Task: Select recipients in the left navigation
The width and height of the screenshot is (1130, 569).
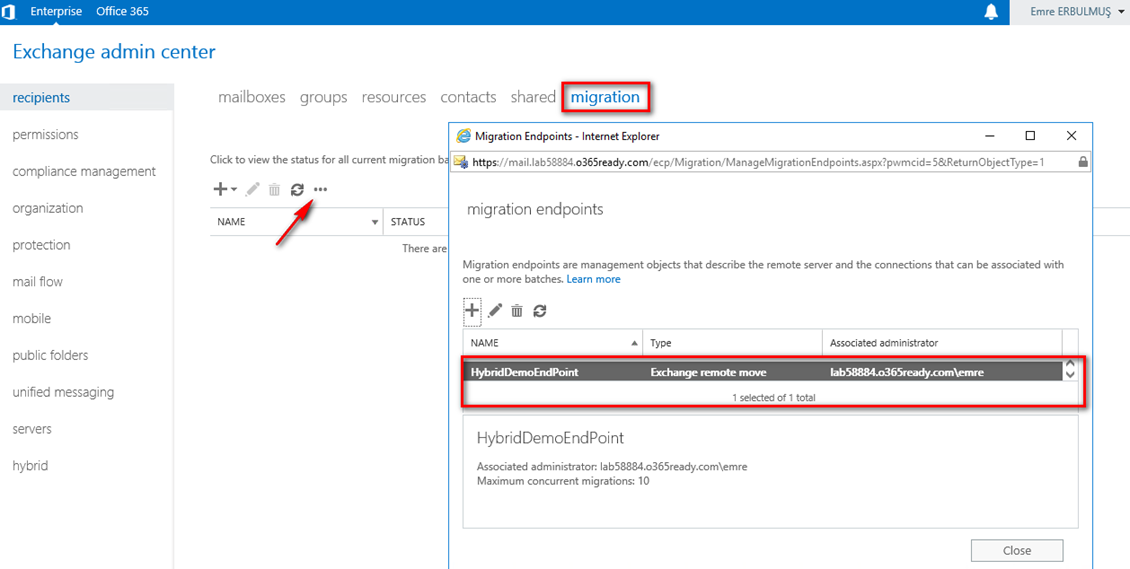Action: click(x=86, y=98)
